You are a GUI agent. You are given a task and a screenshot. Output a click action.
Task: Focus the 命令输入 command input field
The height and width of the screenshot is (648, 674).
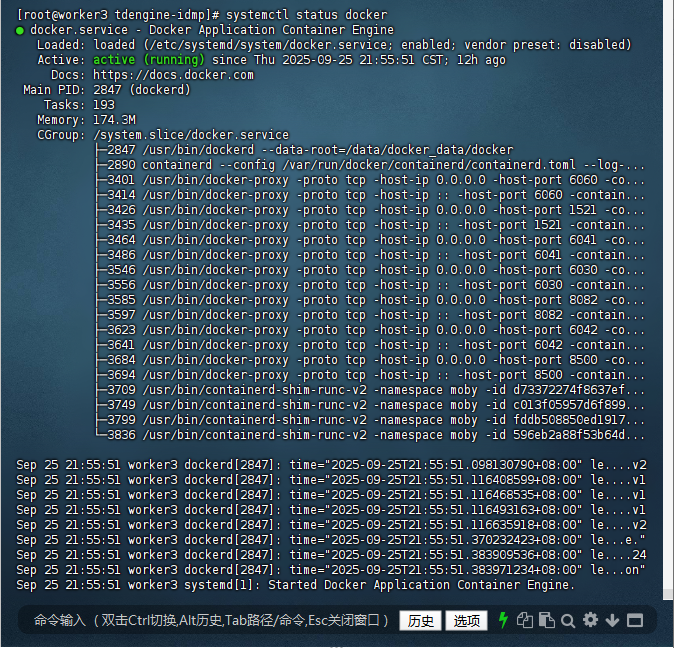point(211,620)
